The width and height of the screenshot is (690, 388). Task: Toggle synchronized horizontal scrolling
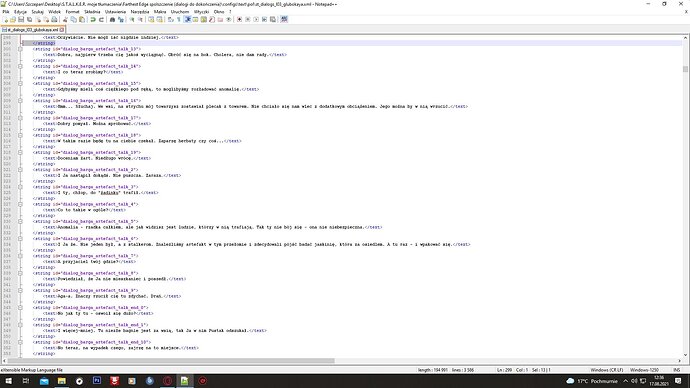click(x=159, y=20)
